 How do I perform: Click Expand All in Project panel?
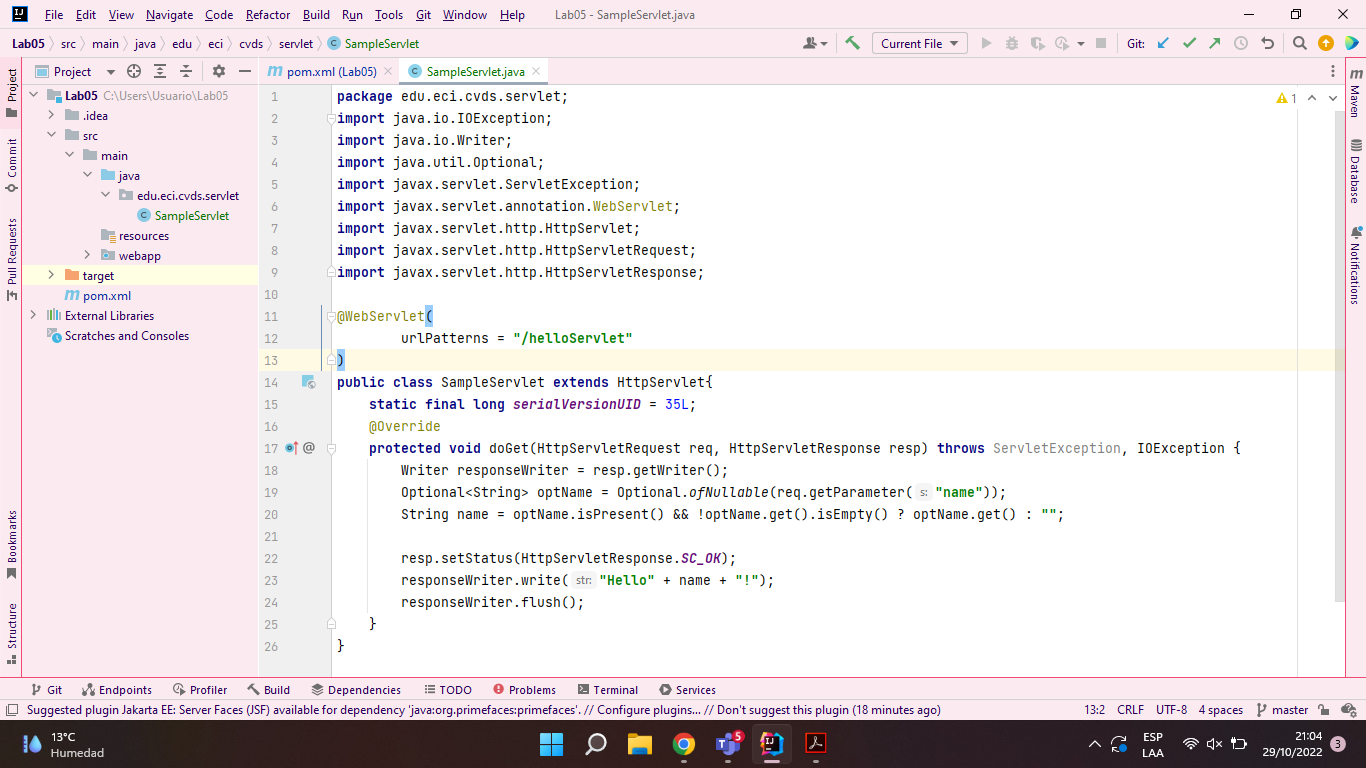click(x=160, y=71)
